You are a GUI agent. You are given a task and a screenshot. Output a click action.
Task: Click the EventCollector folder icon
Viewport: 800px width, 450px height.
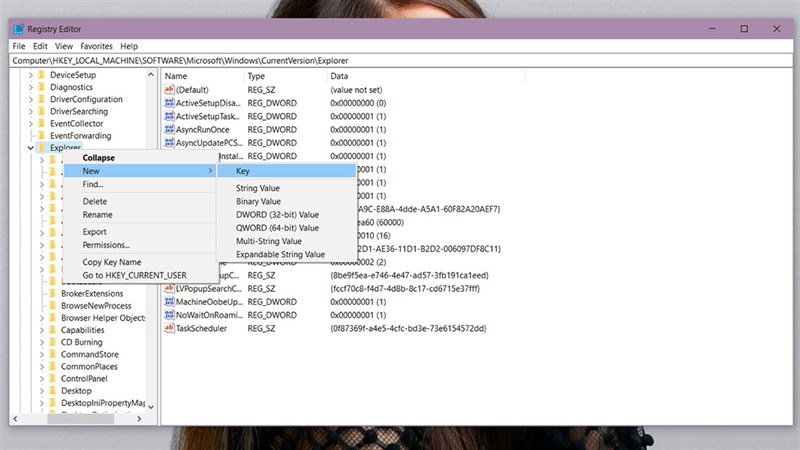[x=42, y=124]
